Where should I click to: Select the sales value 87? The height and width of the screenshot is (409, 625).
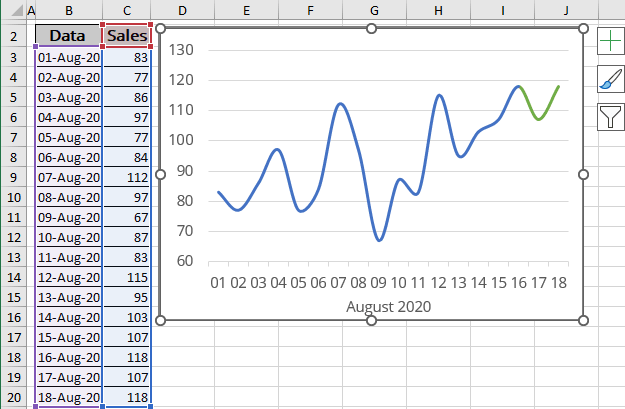pos(127,237)
